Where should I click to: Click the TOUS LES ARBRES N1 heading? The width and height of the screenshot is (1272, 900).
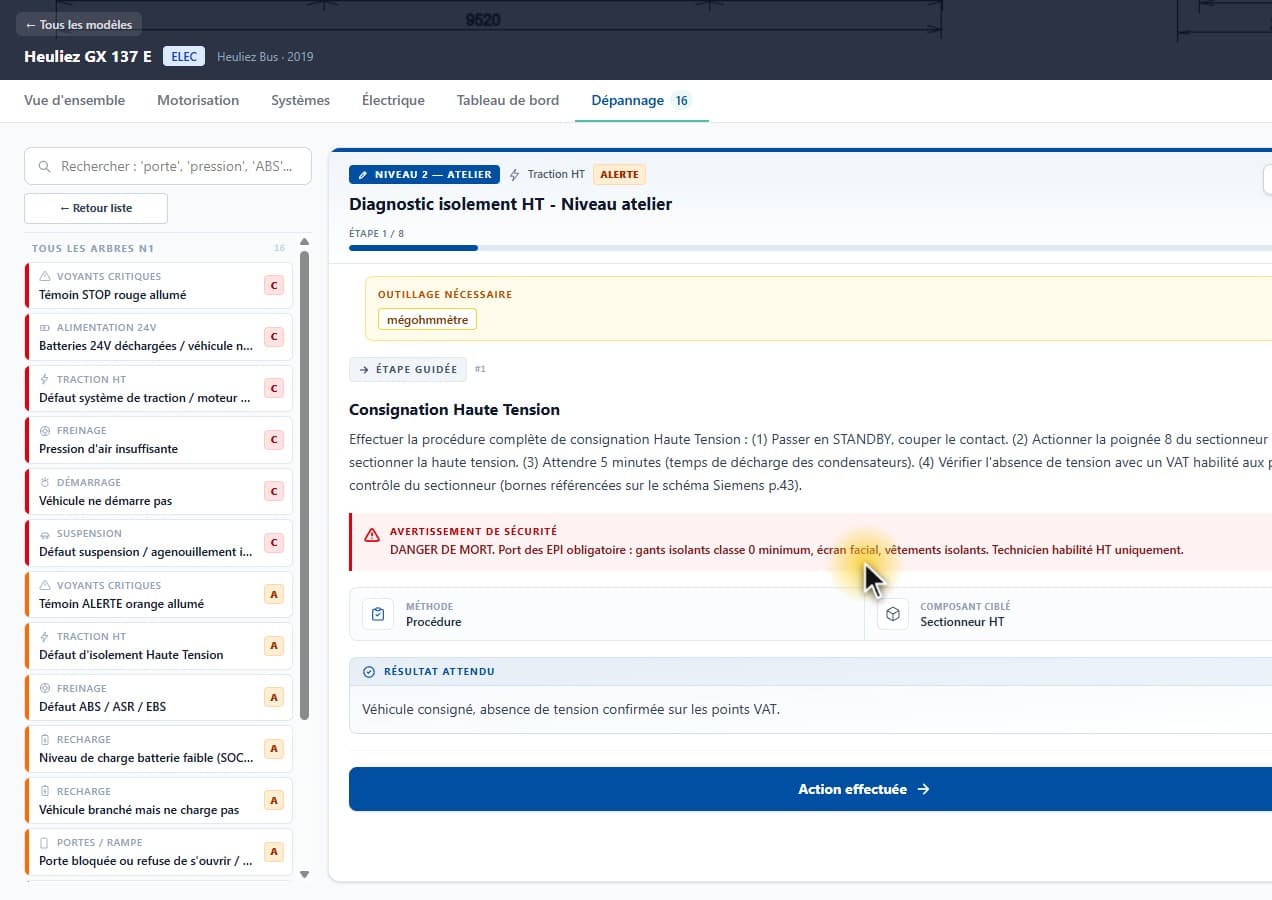tap(93, 248)
